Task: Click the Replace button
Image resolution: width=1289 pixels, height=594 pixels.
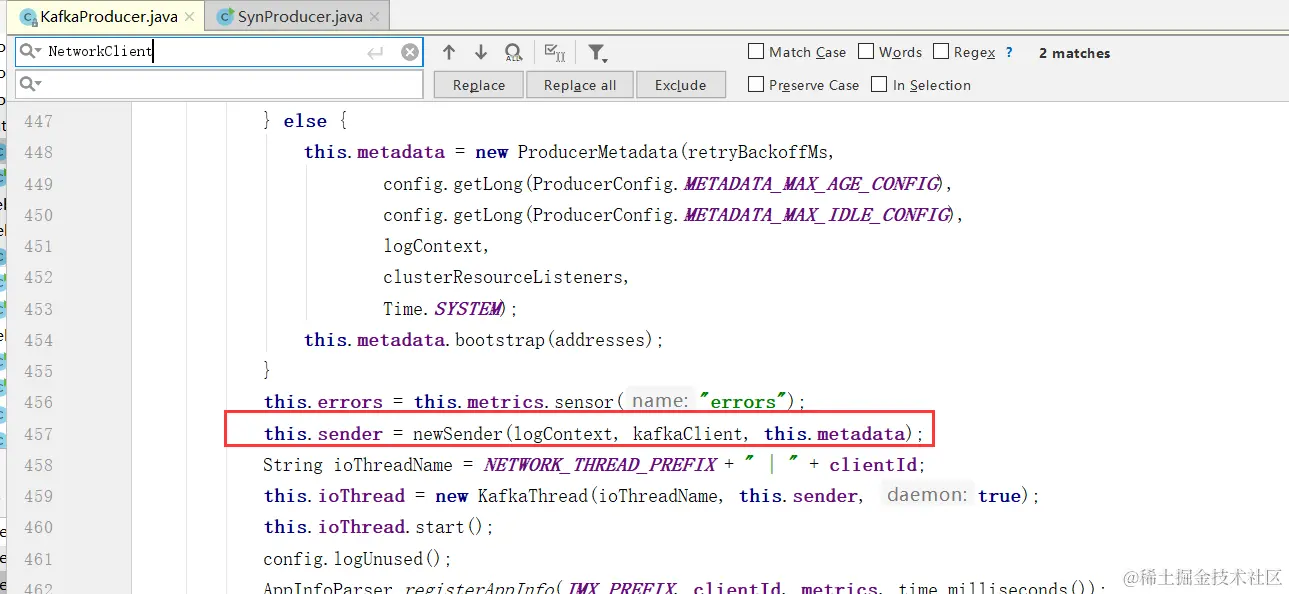Action: (x=479, y=85)
